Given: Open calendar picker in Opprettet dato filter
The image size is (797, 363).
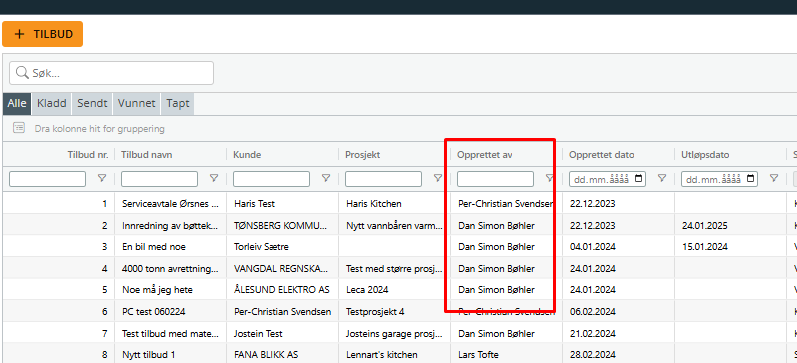Looking at the screenshot, I should 639,179.
